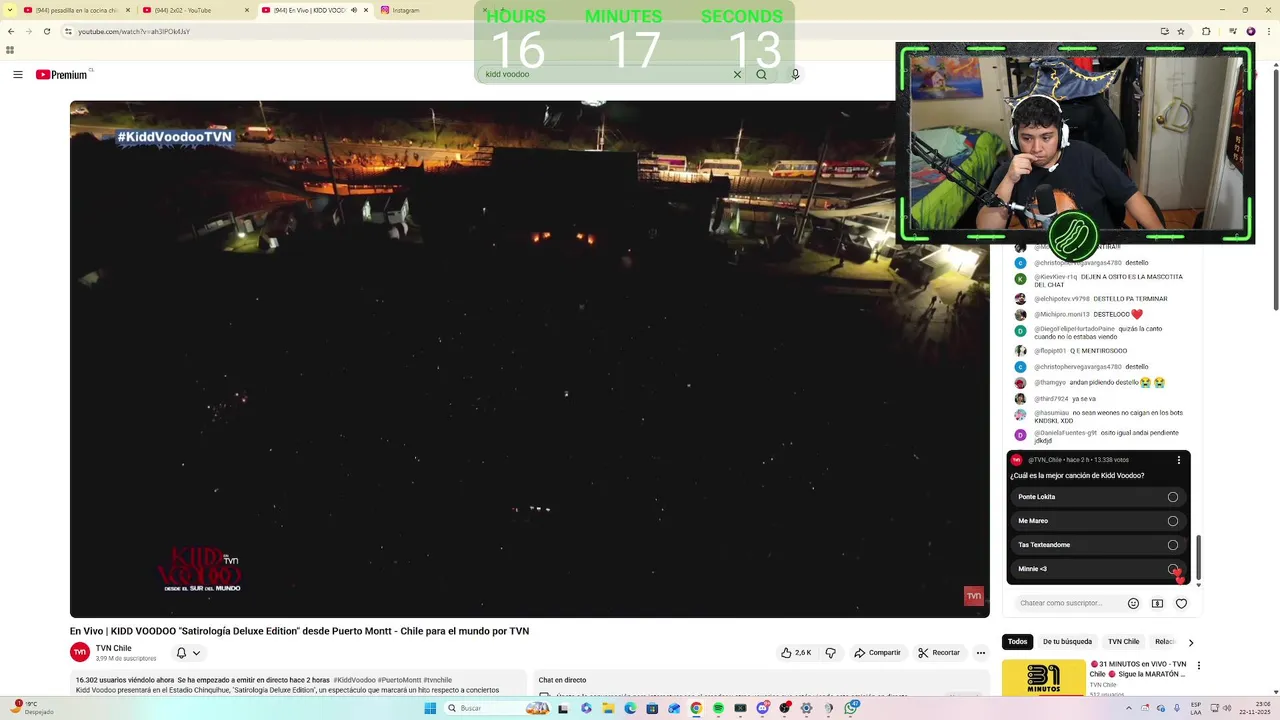Open Spotify from the taskbar
Screen dimensions: 1280x720
718,708
